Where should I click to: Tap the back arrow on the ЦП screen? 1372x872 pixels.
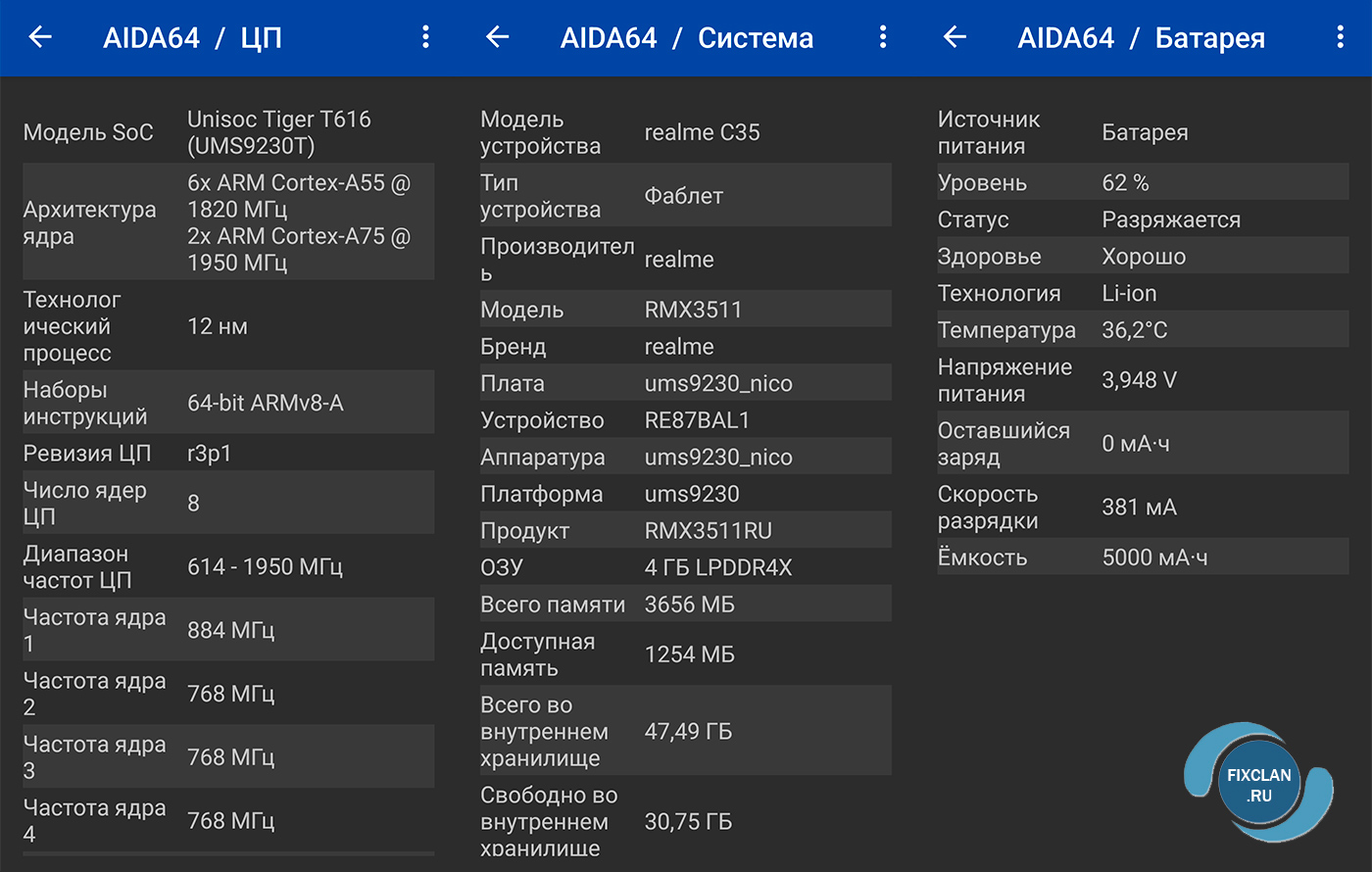coord(40,37)
